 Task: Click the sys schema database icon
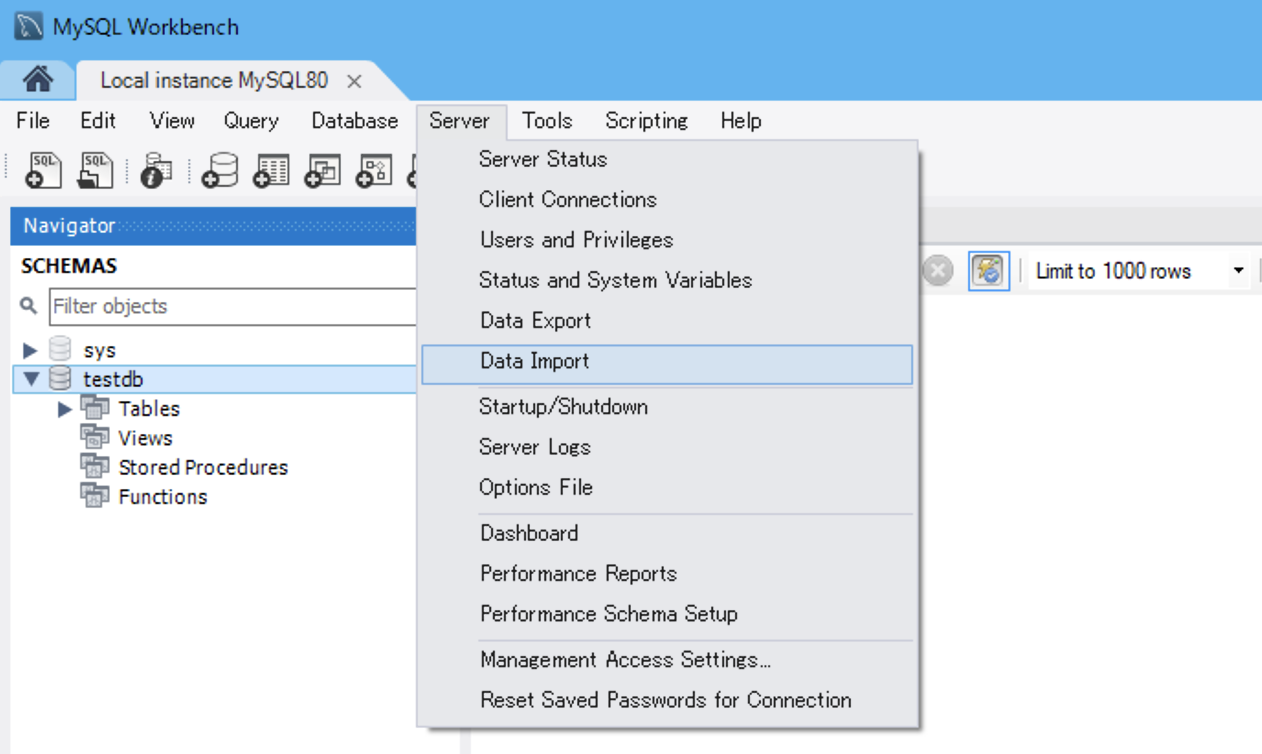coord(60,349)
